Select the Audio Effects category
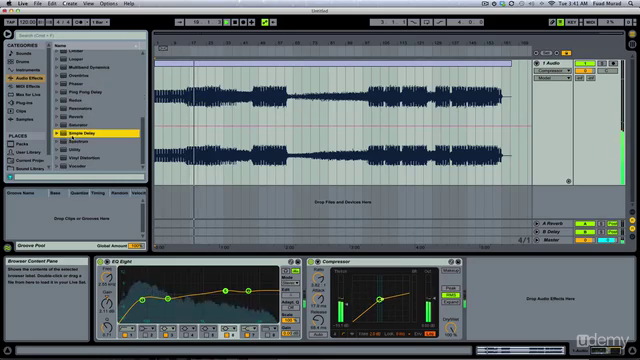The width and height of the screenshot is (640, 360). tap(26, 78)
